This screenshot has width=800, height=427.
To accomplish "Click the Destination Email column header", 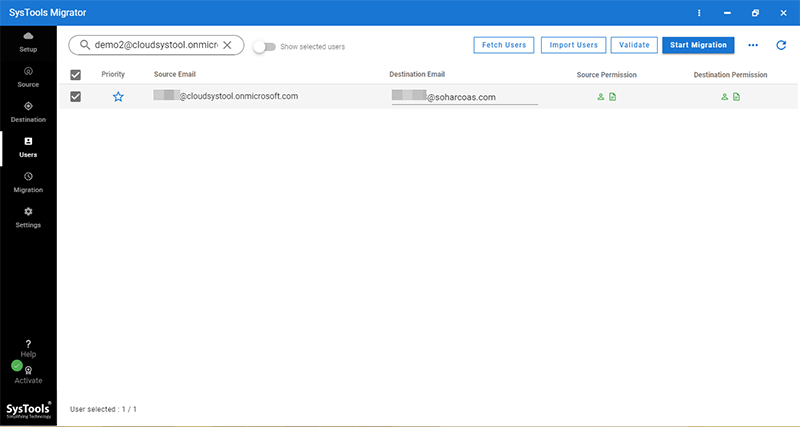I will pyautogui.click(x=417, y=74).
